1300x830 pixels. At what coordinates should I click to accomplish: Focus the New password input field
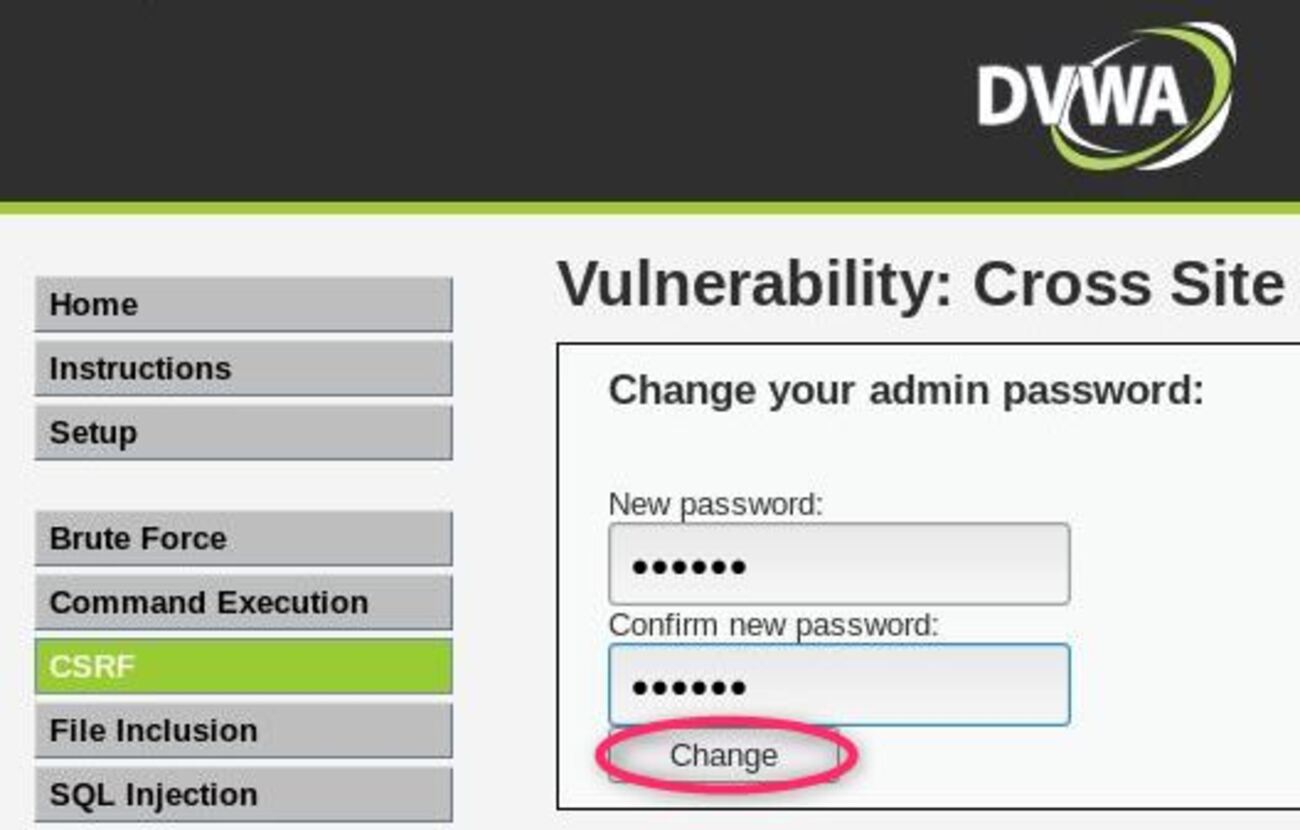coord(839,564)
